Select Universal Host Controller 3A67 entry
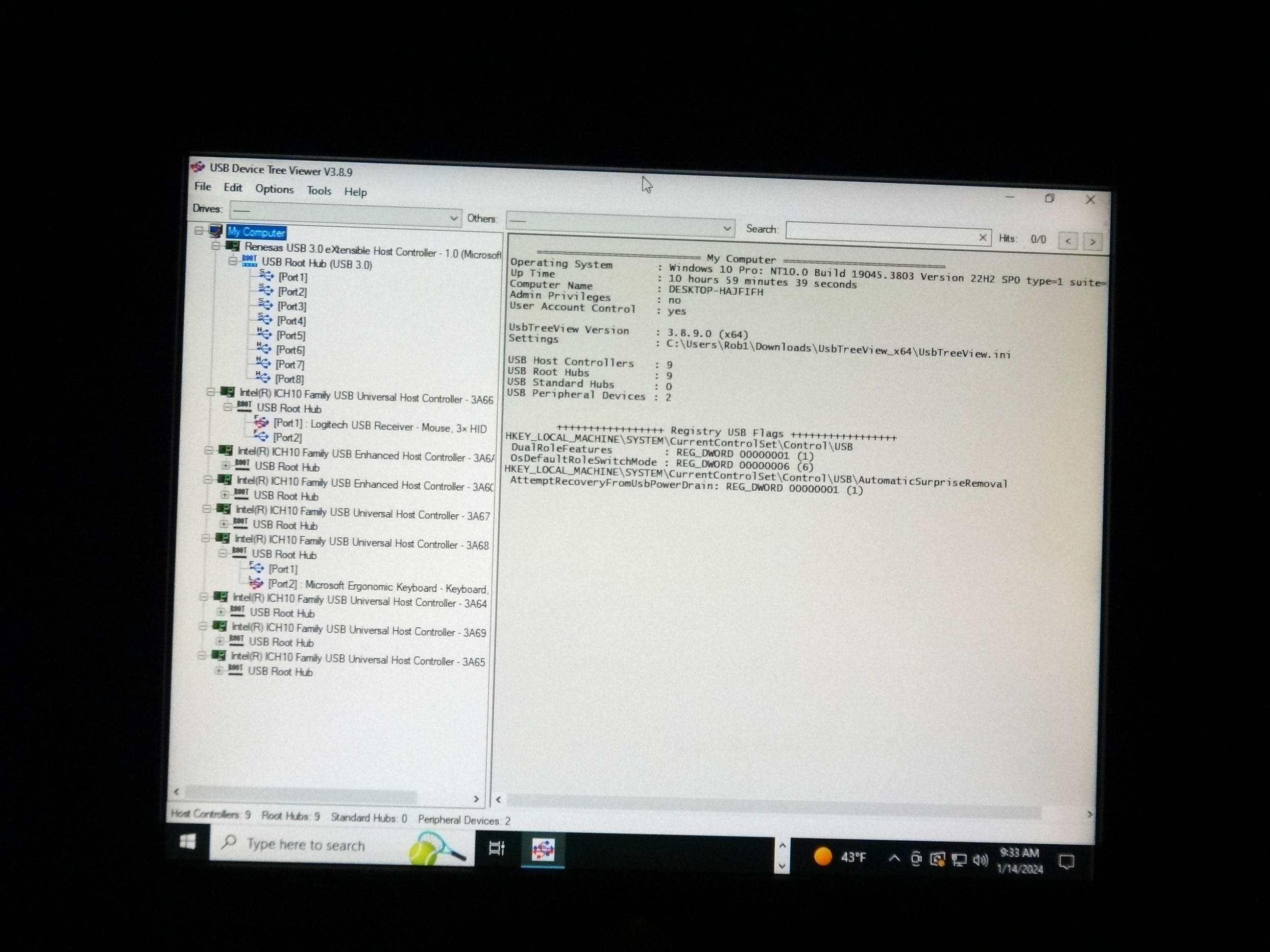Image resolution: width=1270 pixels, height=952 pixels. click(x=363, y=513)
